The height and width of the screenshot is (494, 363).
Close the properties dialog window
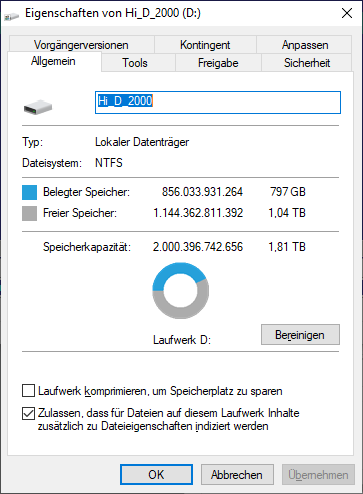tap(347, 13)
